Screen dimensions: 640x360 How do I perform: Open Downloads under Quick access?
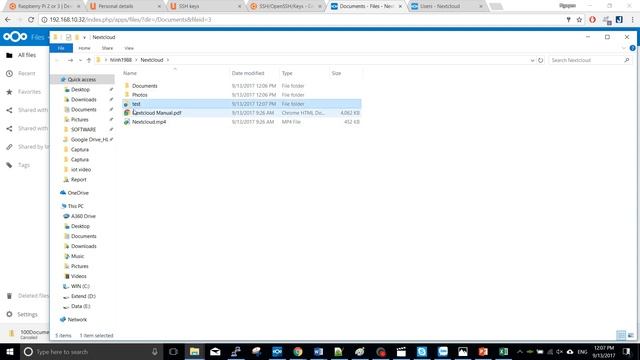(84, 100)
